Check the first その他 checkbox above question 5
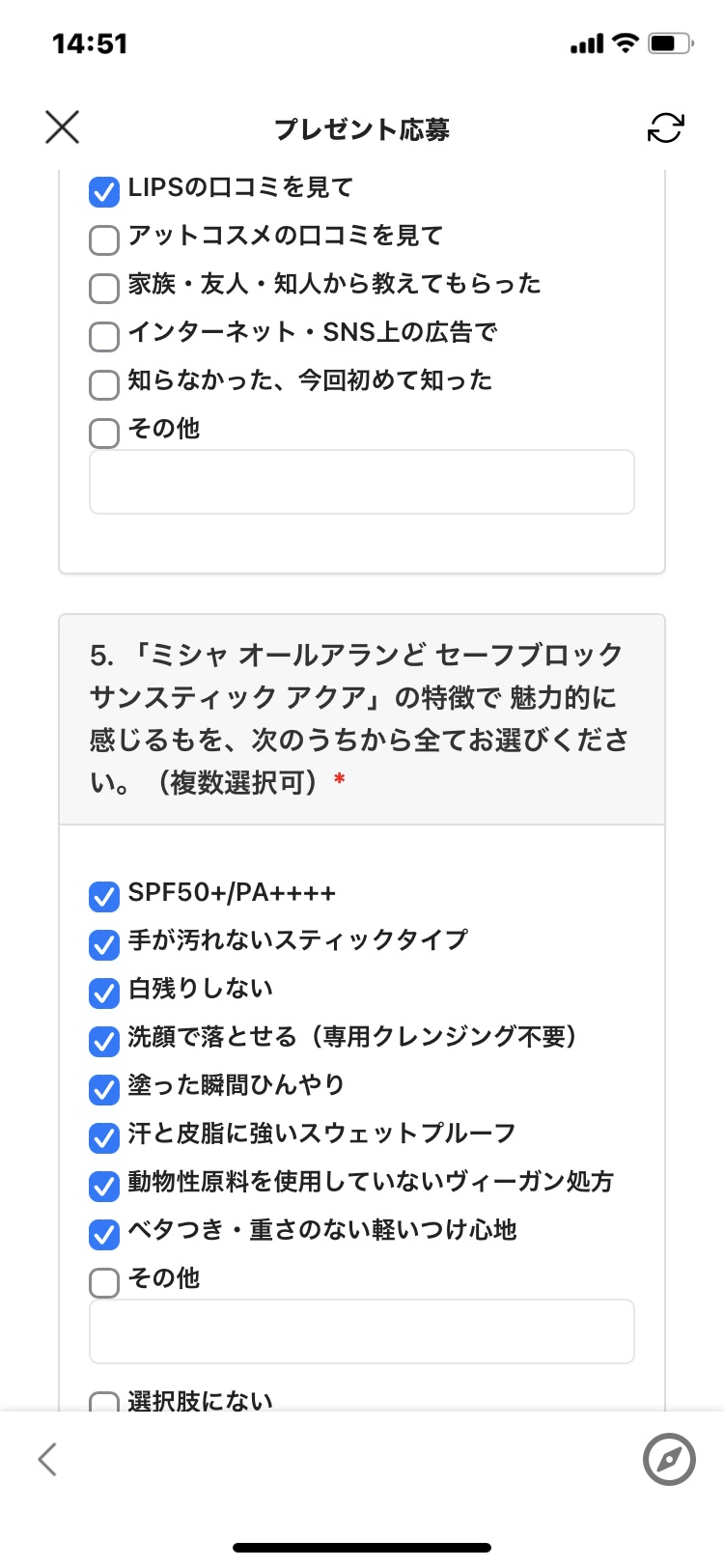Screen dimensions: 724x1568 click(x=104, y=433)
